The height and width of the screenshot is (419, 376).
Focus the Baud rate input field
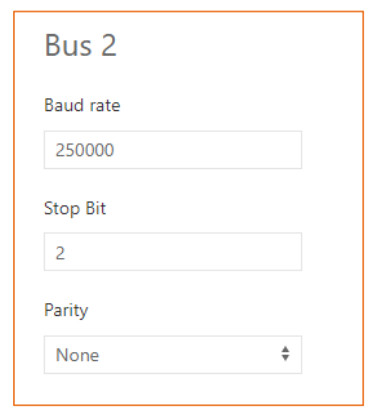pyautogui.click(x=173, y=150)
